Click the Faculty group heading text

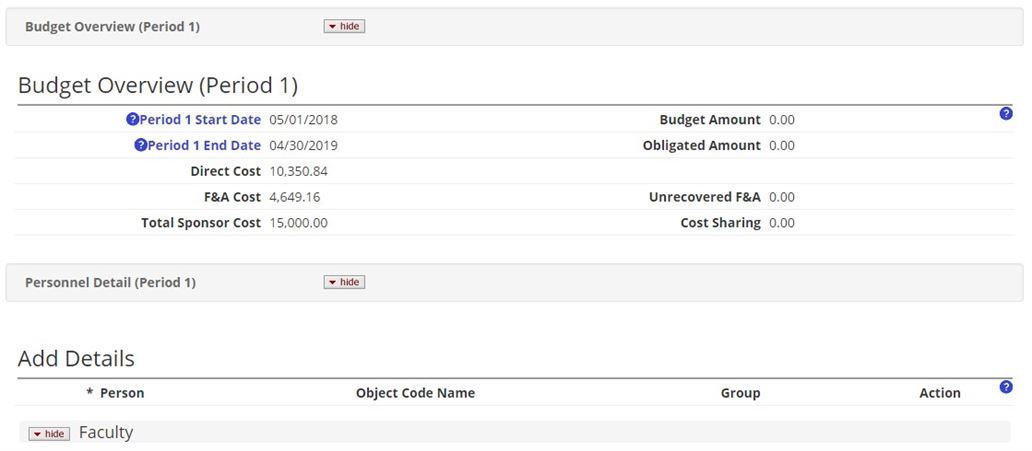point(106,433)
